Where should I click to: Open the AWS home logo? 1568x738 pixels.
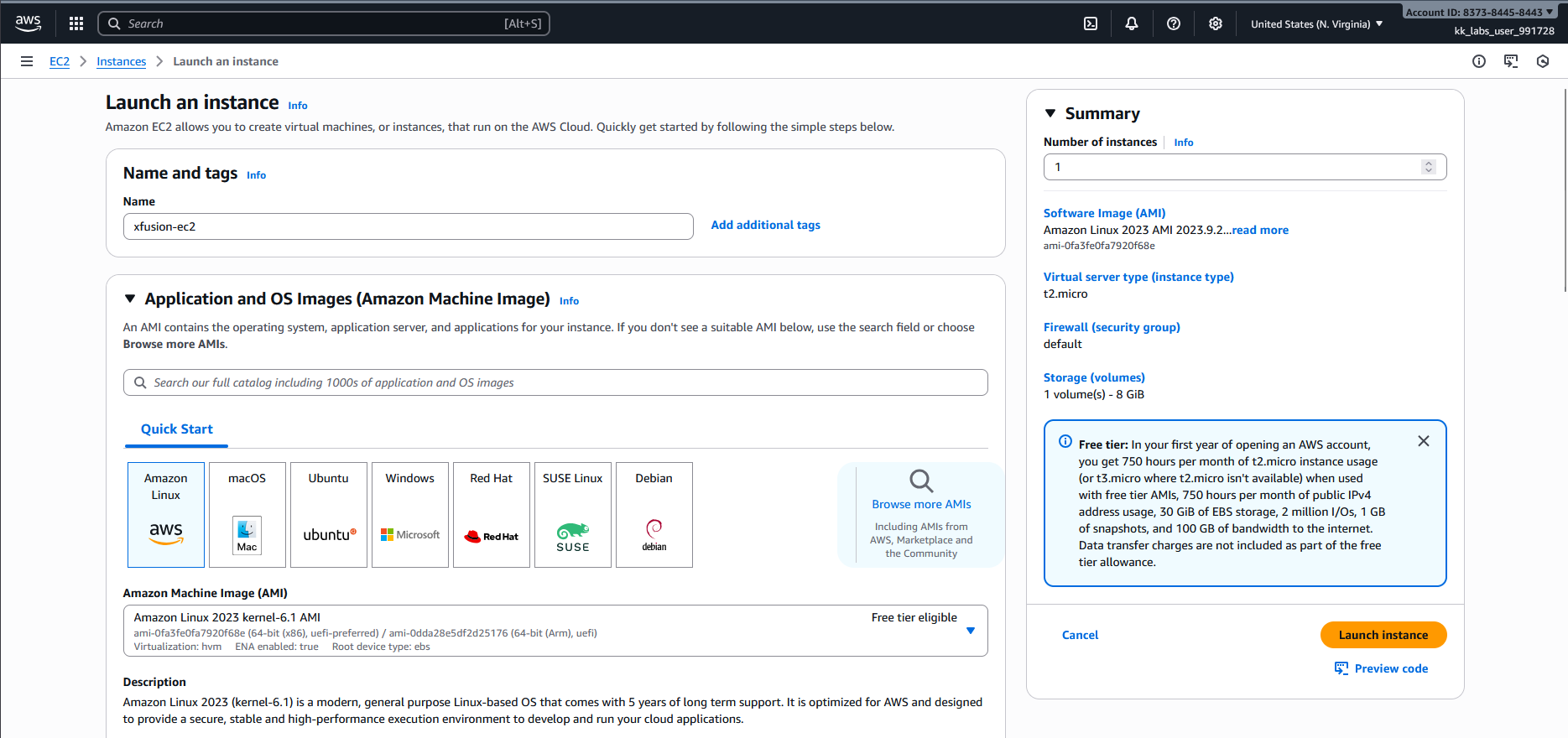29,23
